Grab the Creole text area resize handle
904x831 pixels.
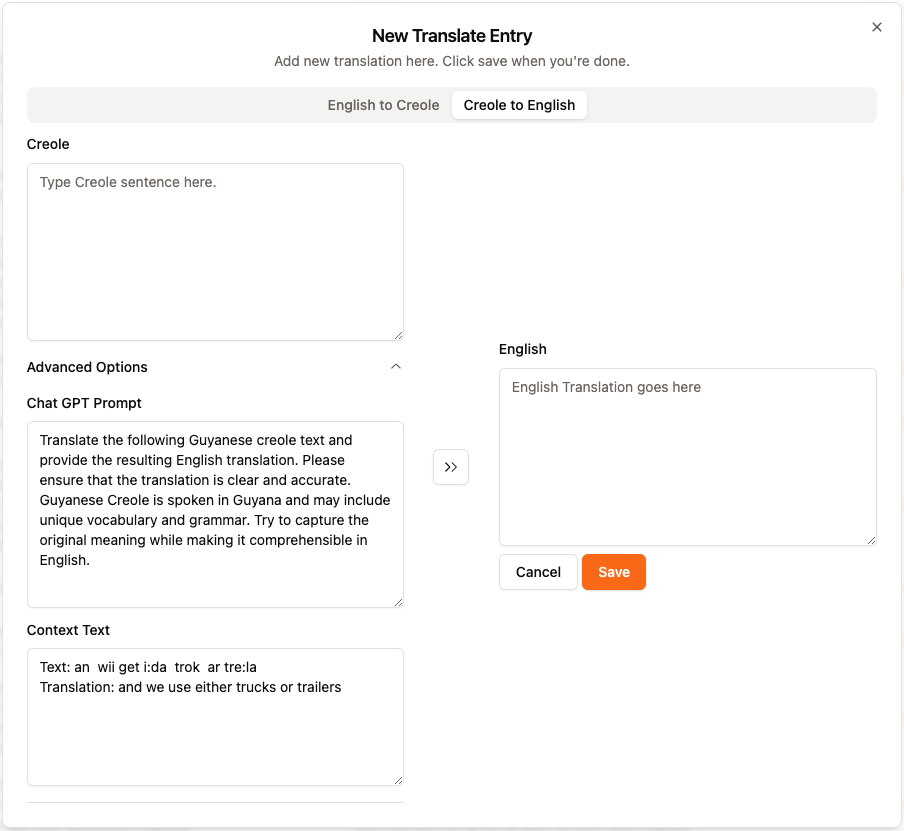coord(398,335)
